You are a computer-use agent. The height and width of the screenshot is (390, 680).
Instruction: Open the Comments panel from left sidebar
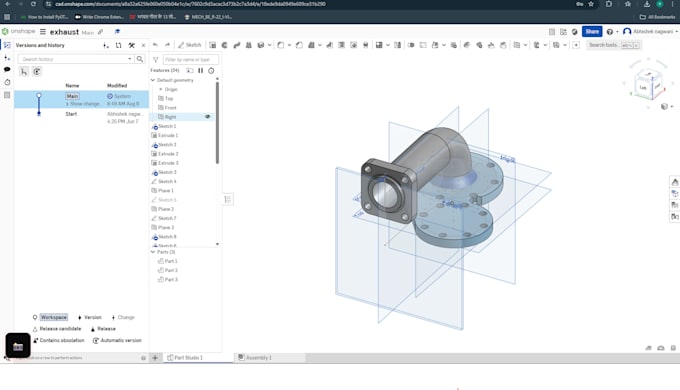[x=7, y=69]
